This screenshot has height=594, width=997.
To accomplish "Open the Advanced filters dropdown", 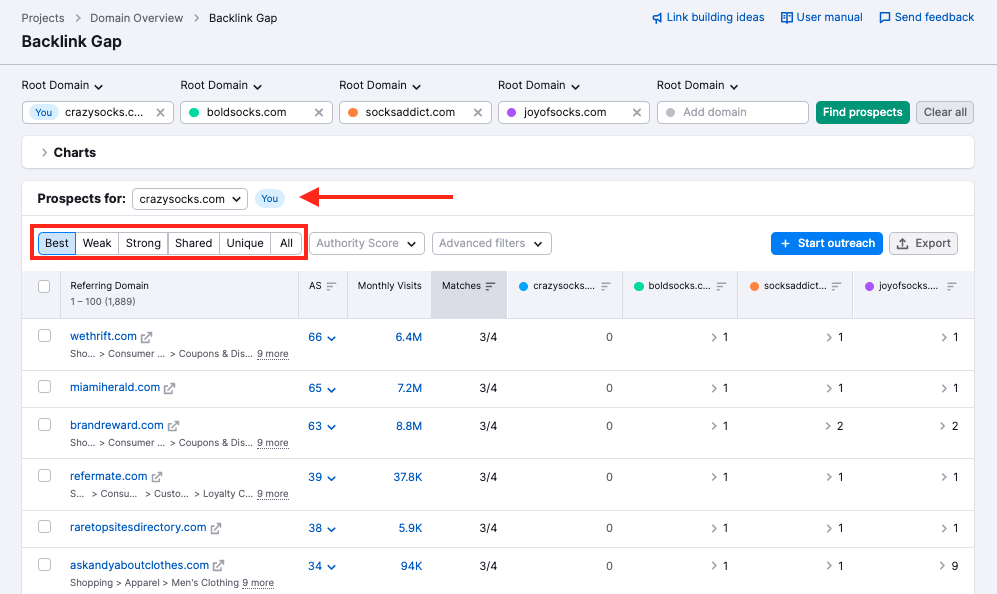I will coord(492,244).
